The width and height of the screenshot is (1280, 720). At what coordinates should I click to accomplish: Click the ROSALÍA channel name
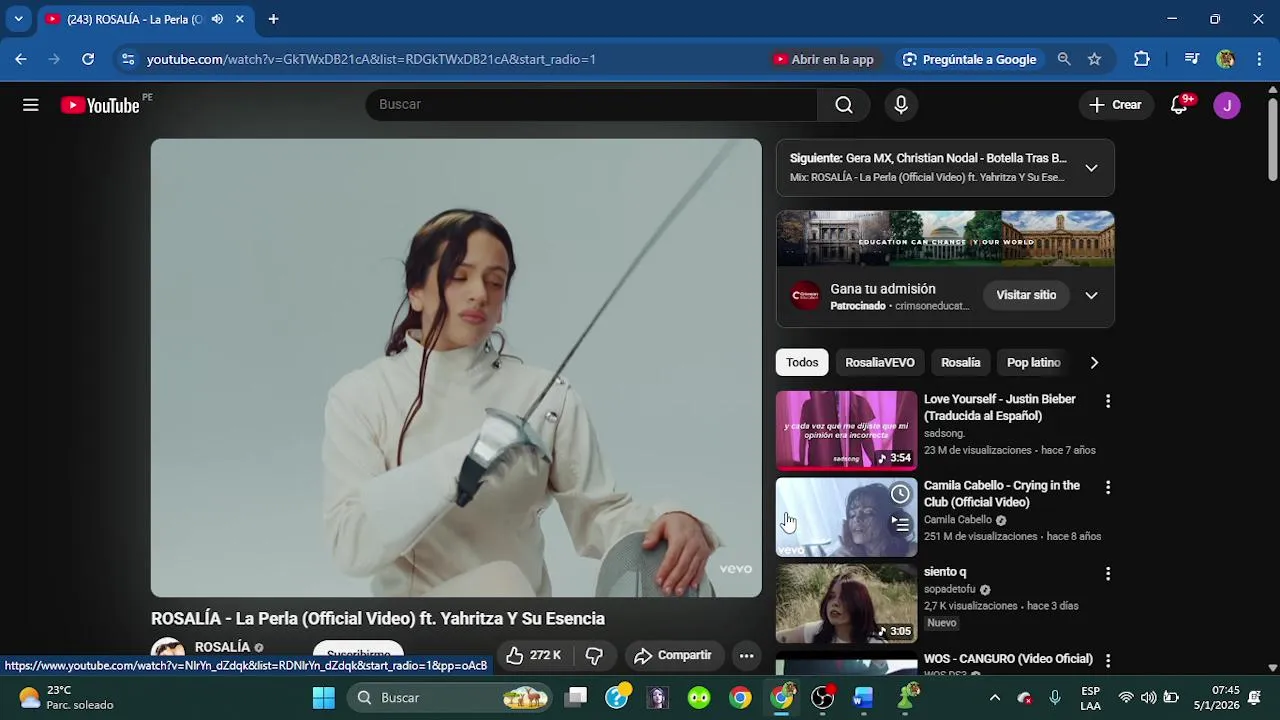click(222, 647)
